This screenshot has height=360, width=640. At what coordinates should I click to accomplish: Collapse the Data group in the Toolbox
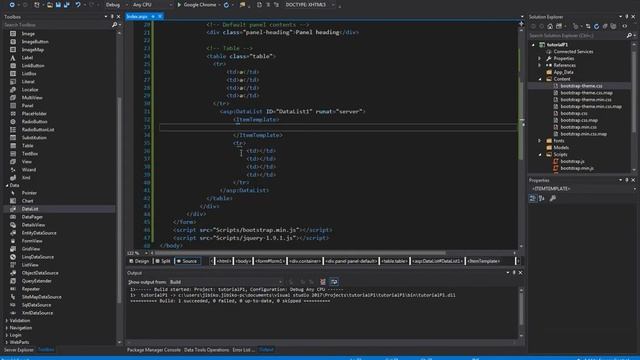point(7,186)
